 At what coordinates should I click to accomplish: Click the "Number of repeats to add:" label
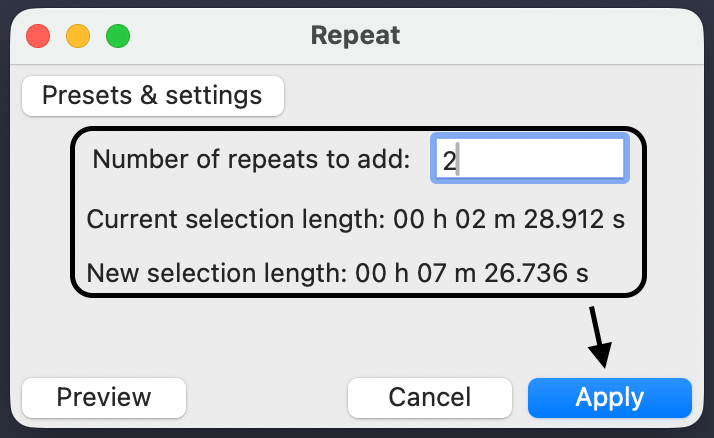(251, 160)
